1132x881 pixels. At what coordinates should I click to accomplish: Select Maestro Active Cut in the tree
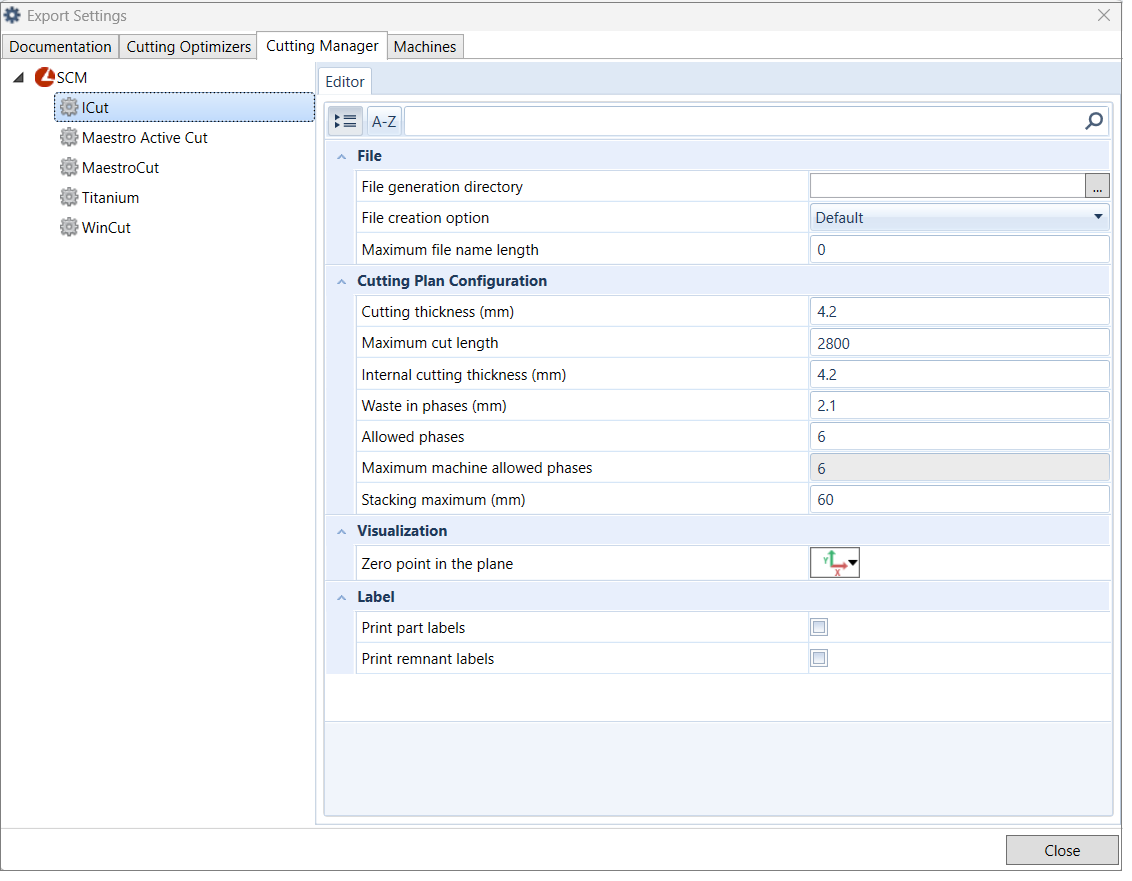click(145, 139)
